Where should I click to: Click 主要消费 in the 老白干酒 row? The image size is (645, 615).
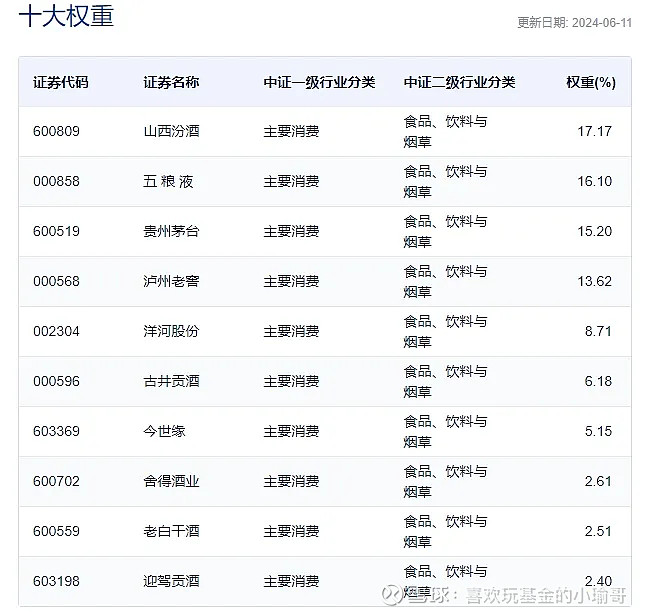click(x=291, y=531)
